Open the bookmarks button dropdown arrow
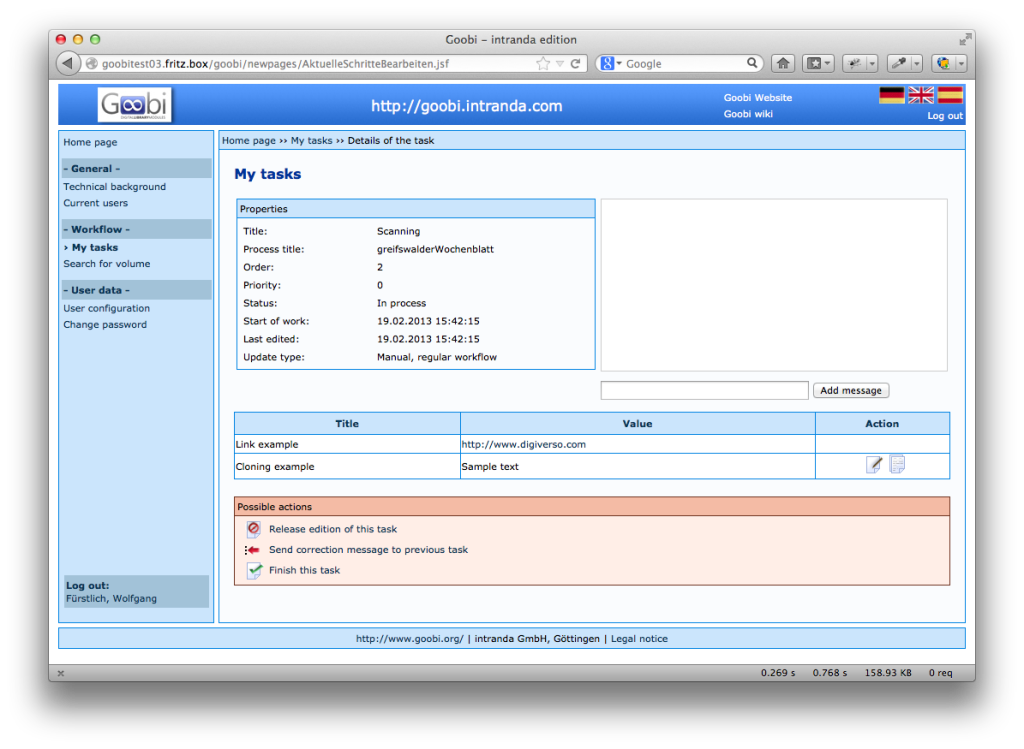The image size is (1024, 749). coord(828,63)
